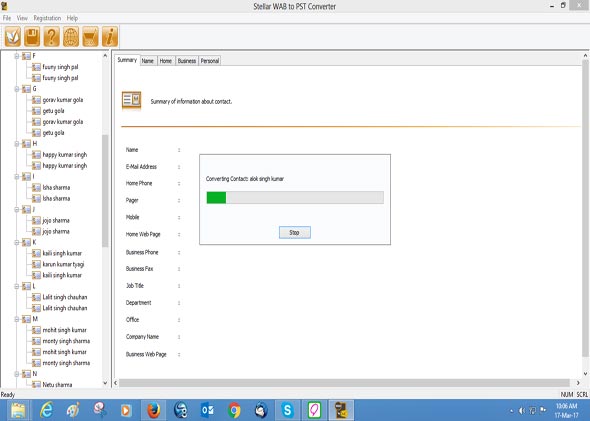This screenshot has width=590, height=421.
Task: Switch to the Home tab
Action: 166,61
